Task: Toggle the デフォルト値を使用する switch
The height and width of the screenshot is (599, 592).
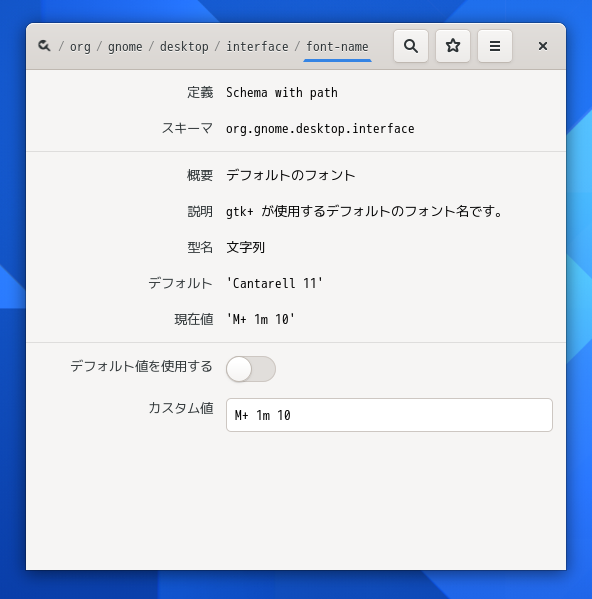Action: coord(251,369)
